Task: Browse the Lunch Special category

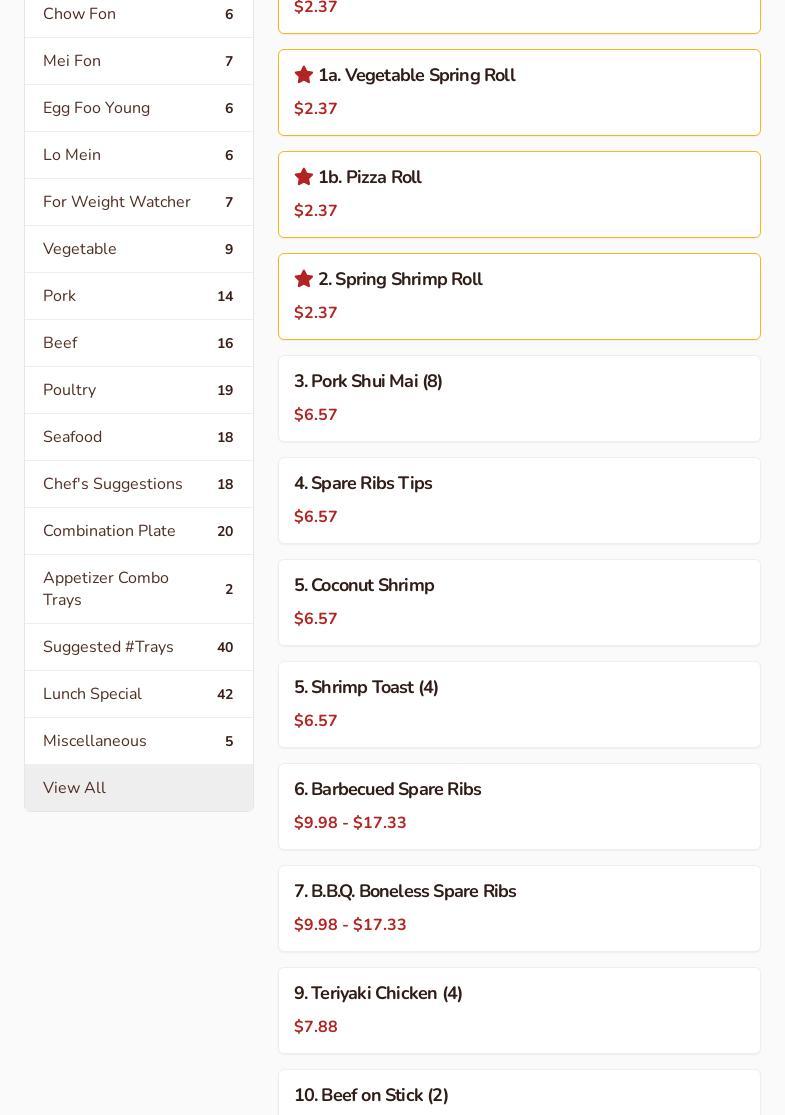Action: click(138, 694)
